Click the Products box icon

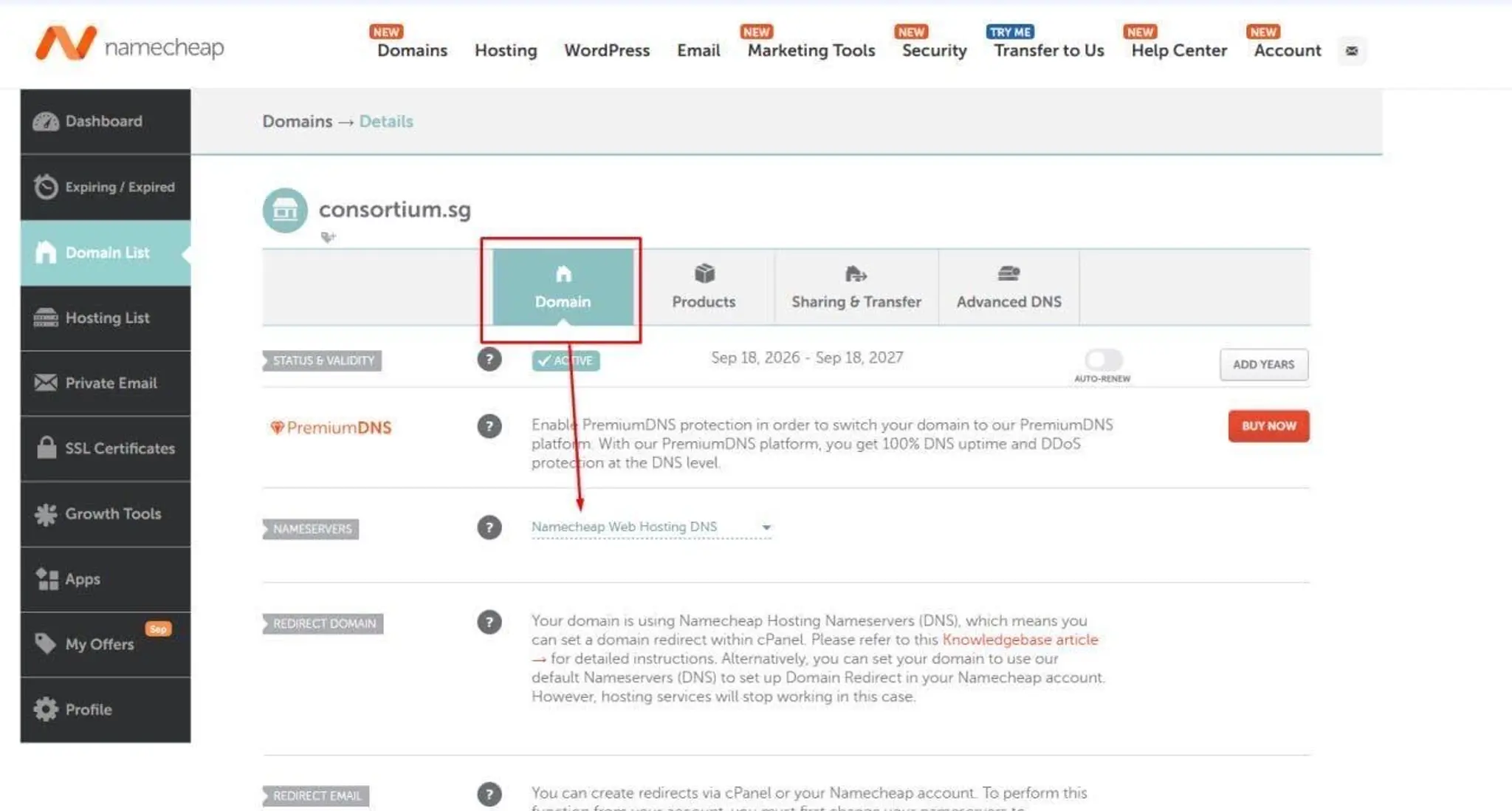[x=704, y=274]
